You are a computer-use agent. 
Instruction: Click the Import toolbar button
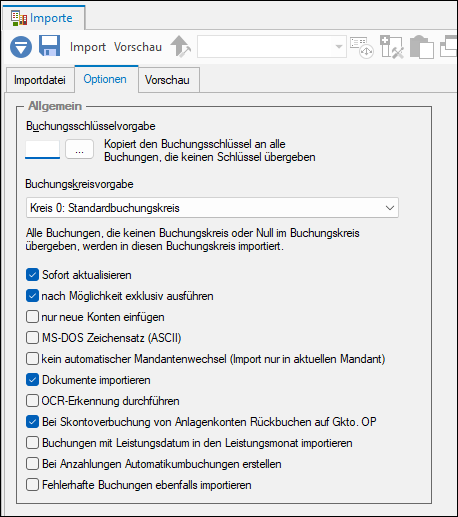(x=88, y=47)
